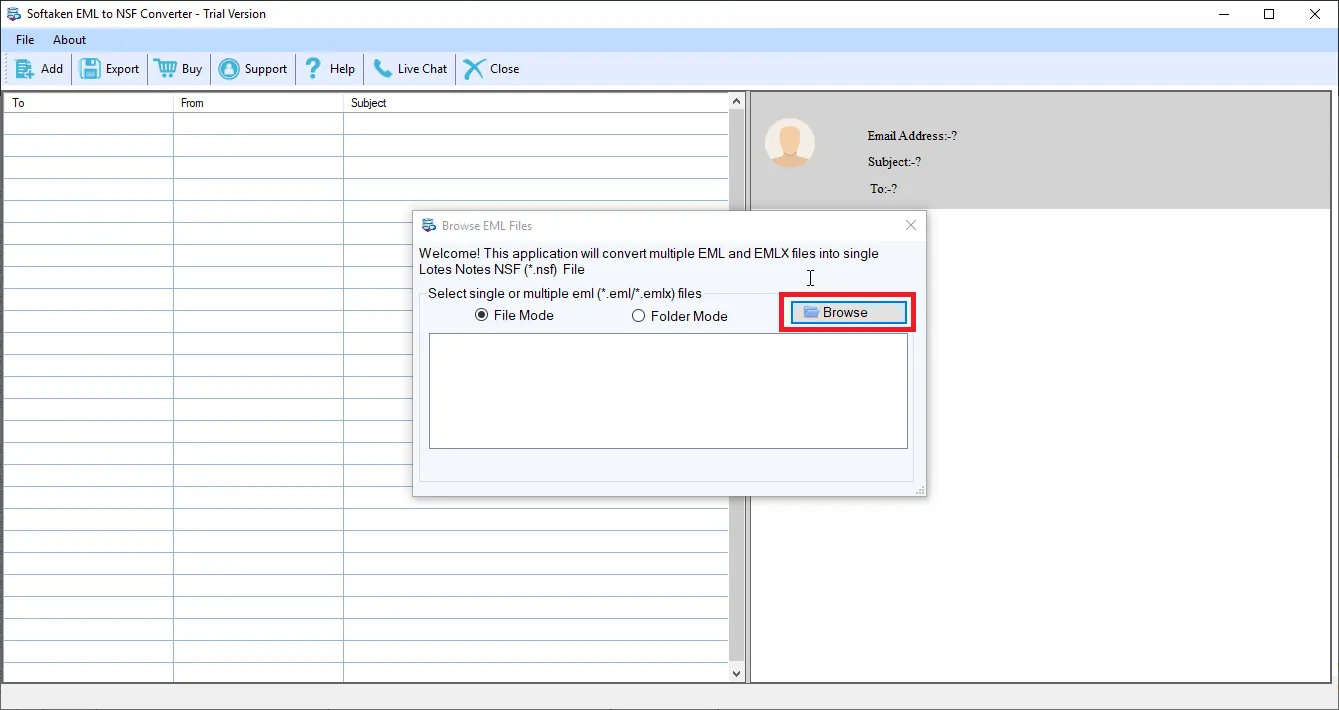Open the About menu

point(70,40)
